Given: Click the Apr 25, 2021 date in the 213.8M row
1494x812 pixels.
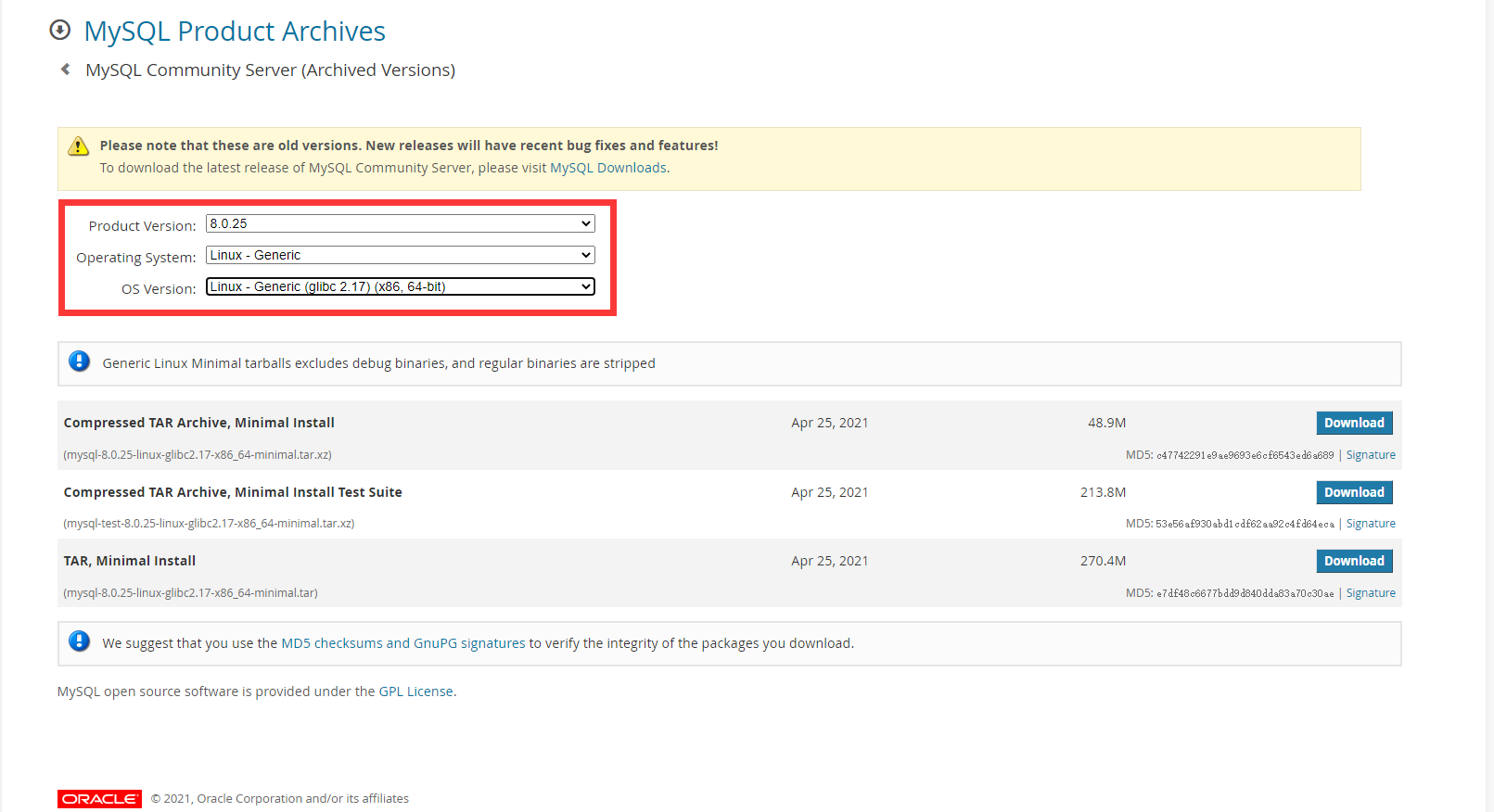Looking at the screenshot, I should pos(830,492).
